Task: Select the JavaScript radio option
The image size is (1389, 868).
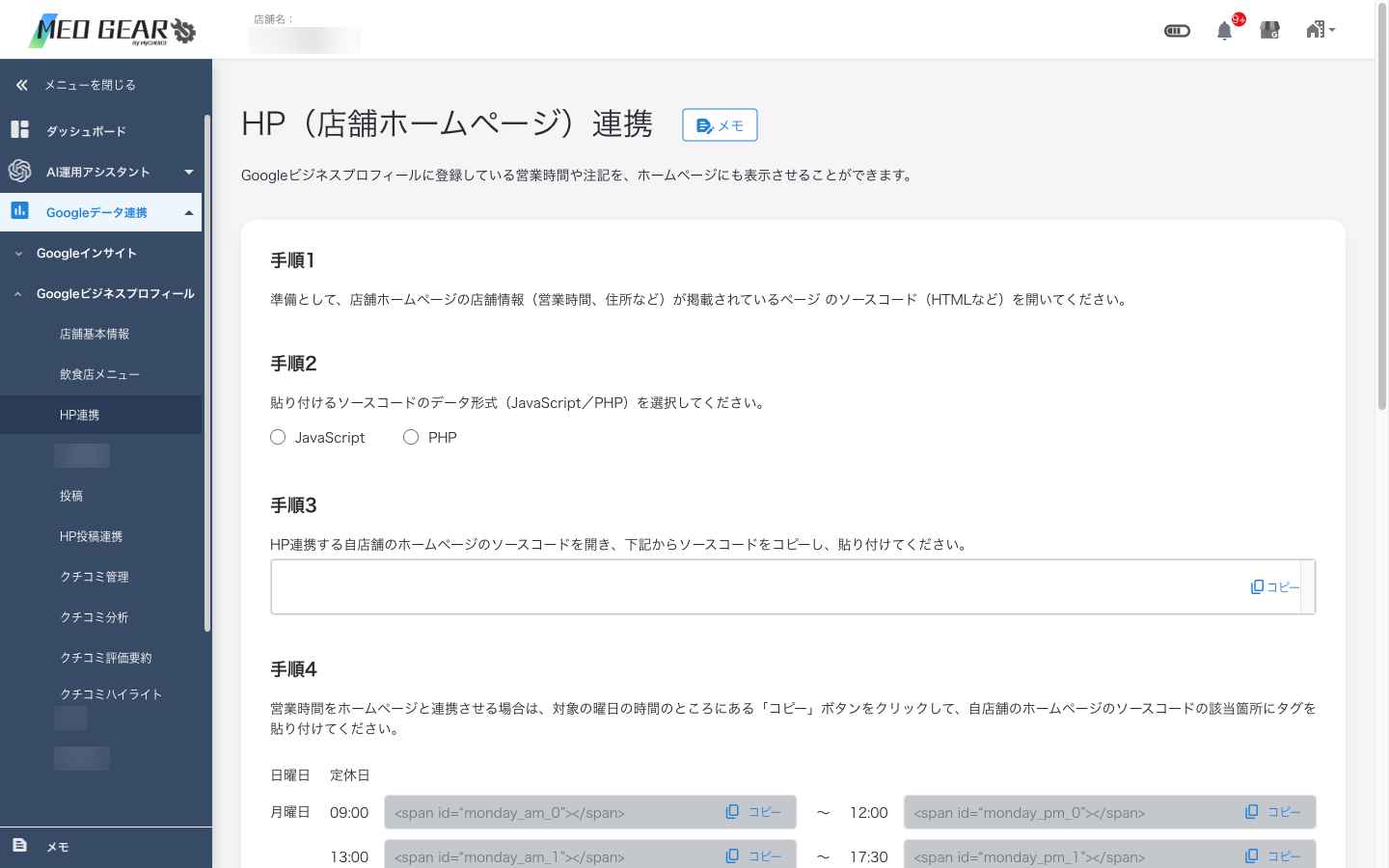Action: tap(278, 437)
